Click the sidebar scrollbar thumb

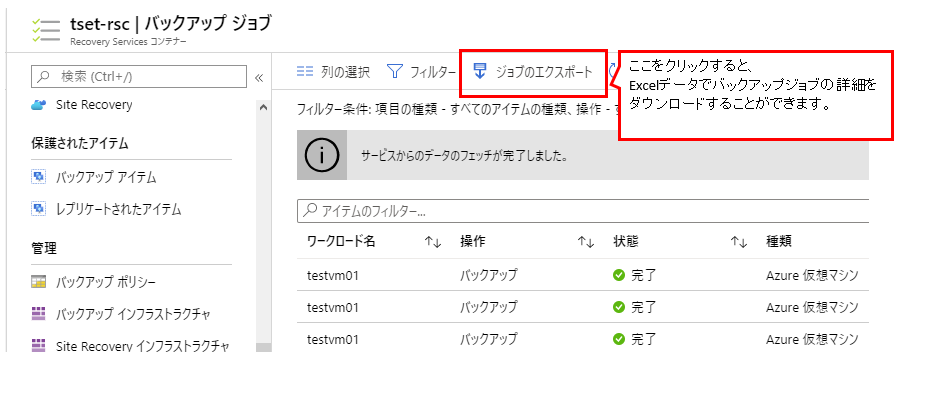[x=263, y=347]
